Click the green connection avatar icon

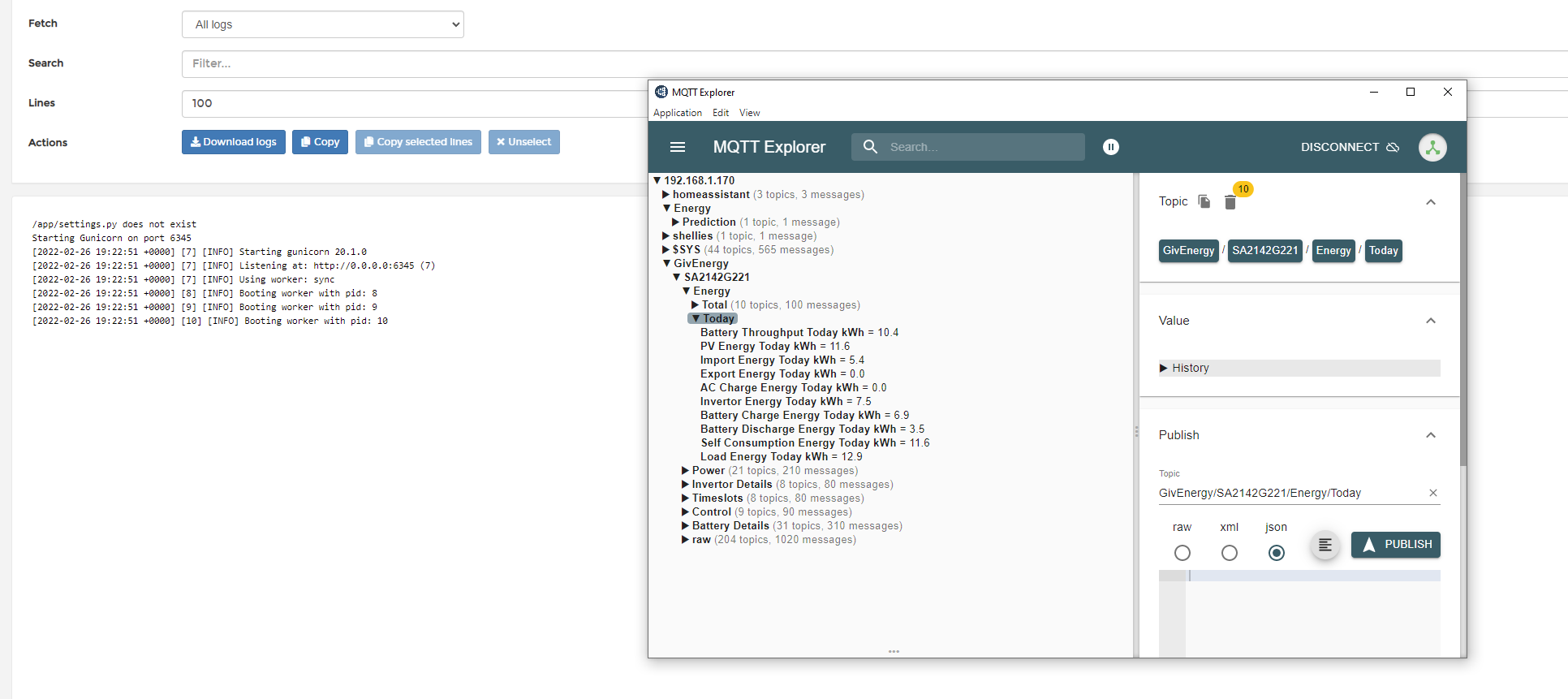[1432, 147]
